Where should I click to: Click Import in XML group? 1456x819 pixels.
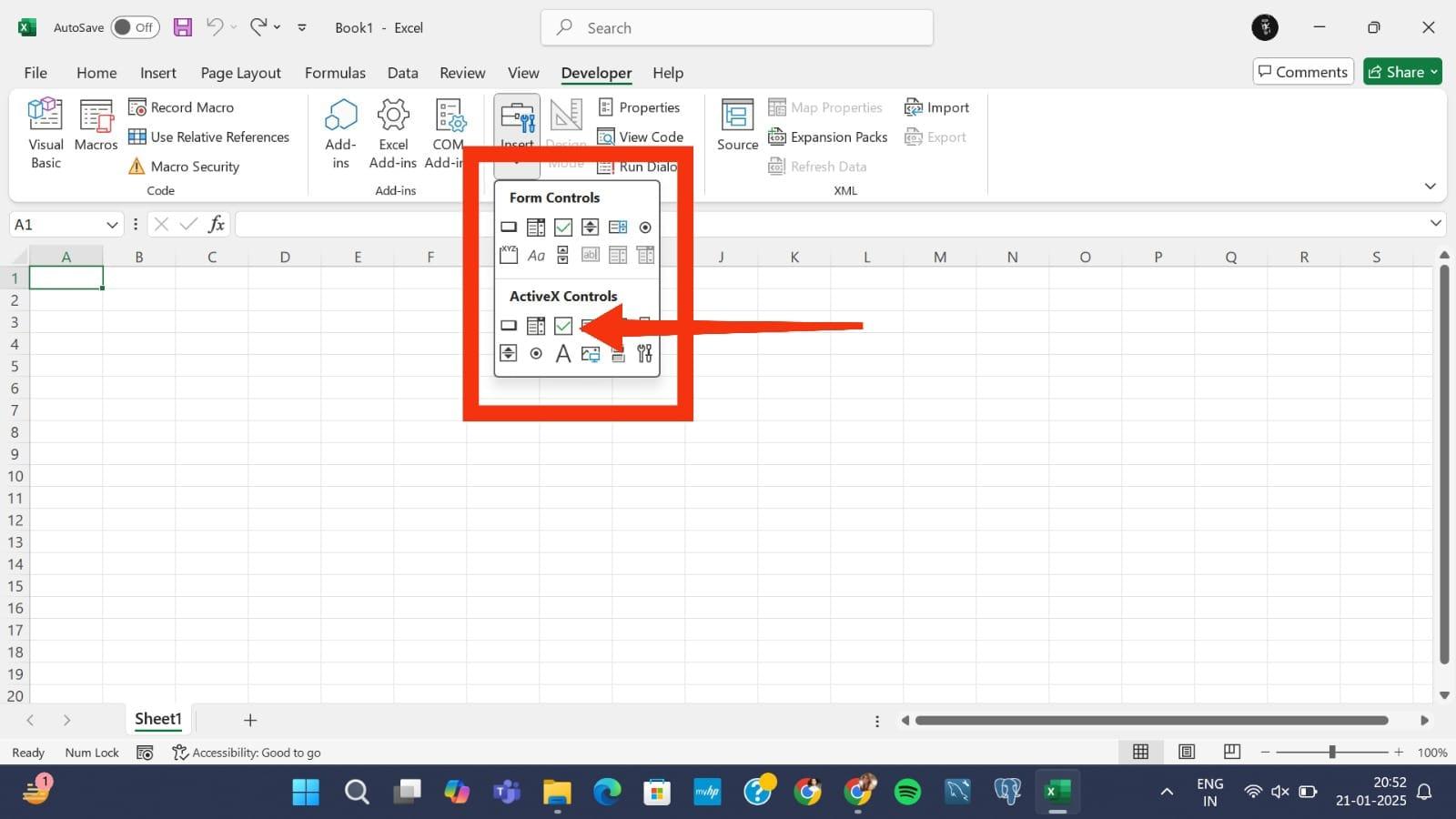[936, 107]
